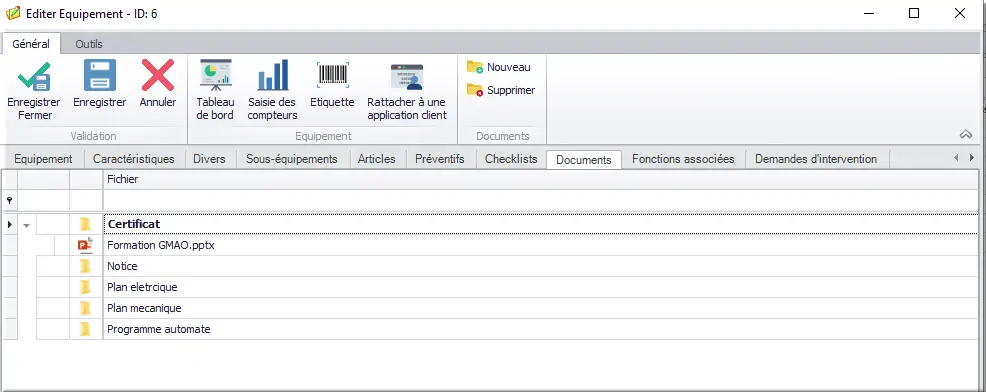Open the Checklists tab
This screenshot has height=392, width=986.
[511, 159]
